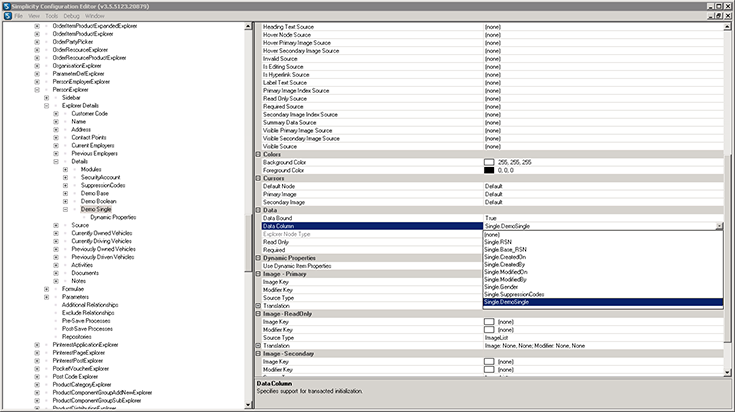The width and height of the screenshot is (735, 412).
Task: Collapse the Colors property category
Action: click(259, 154)
